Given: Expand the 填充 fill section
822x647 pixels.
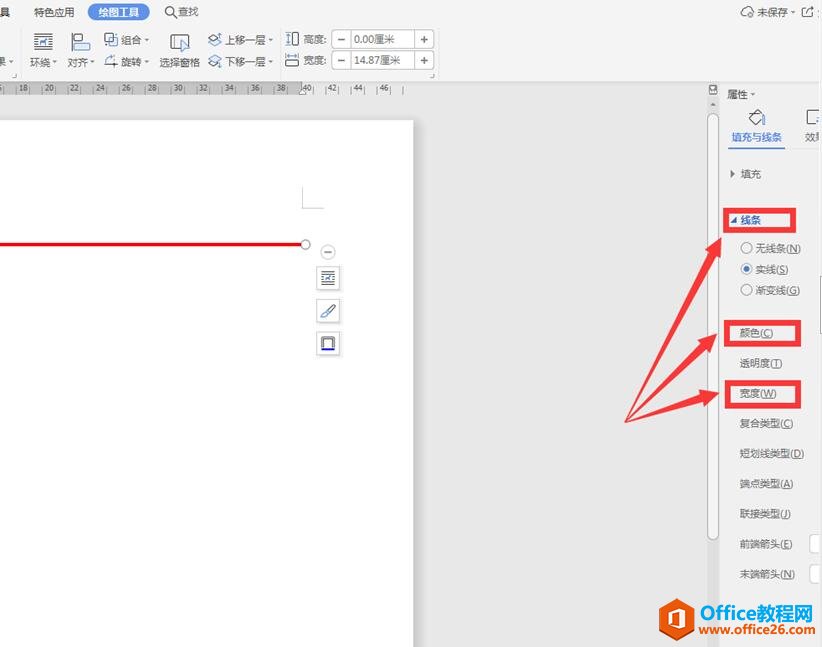Looking at the screenshot, I should 733,174.
